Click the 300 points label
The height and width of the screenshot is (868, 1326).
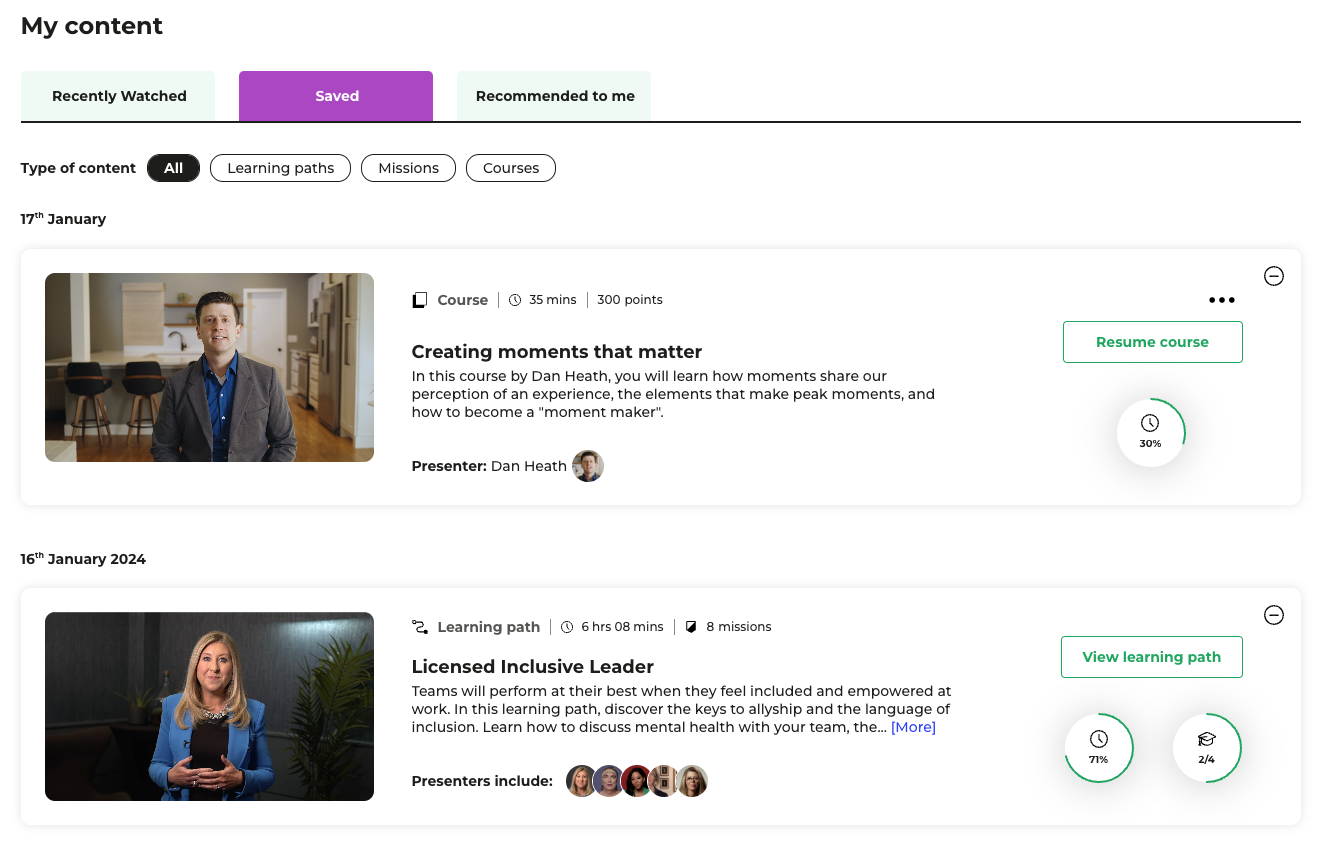[630, 300]
